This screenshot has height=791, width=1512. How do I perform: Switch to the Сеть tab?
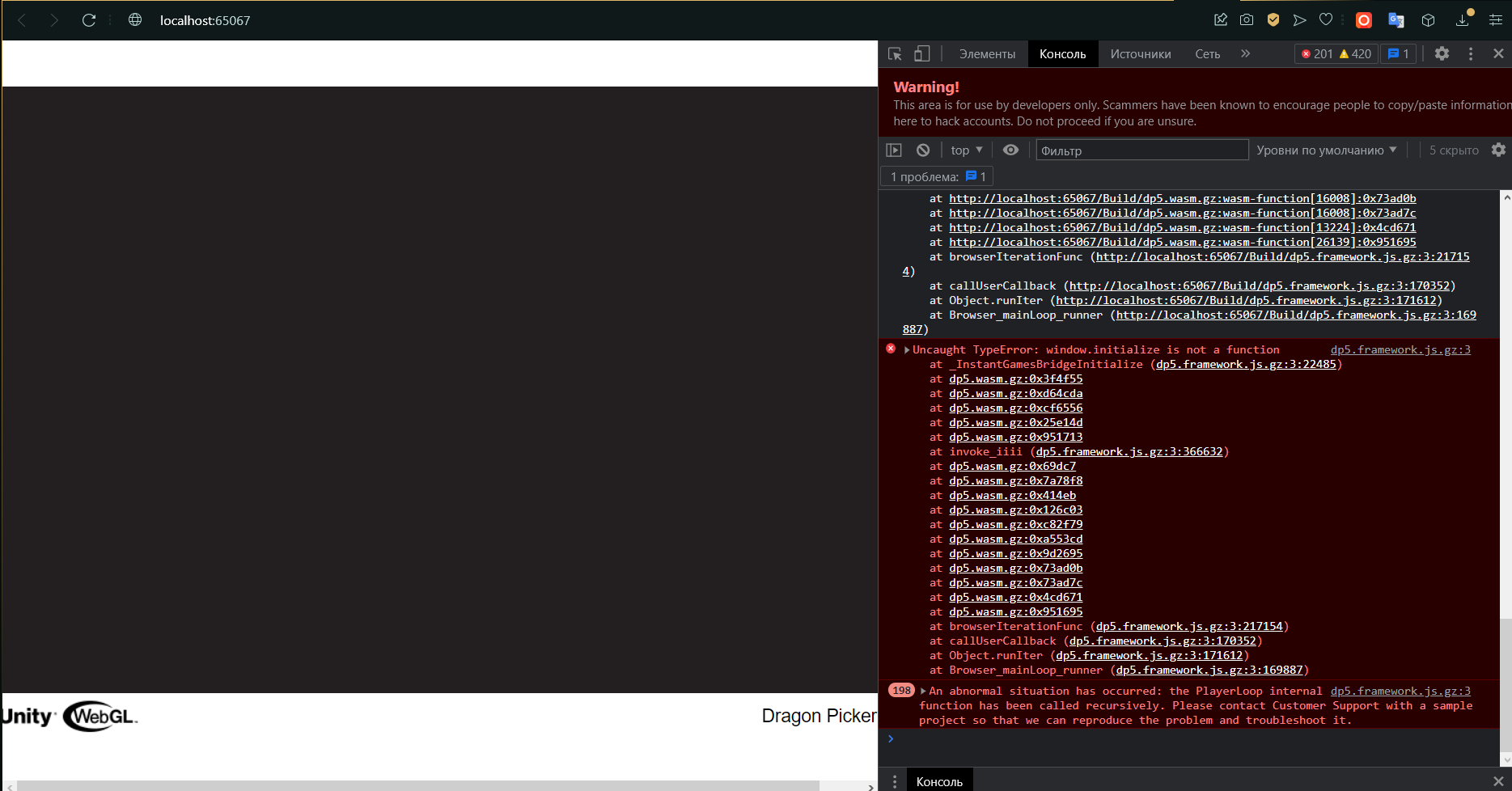(1207, 53)
